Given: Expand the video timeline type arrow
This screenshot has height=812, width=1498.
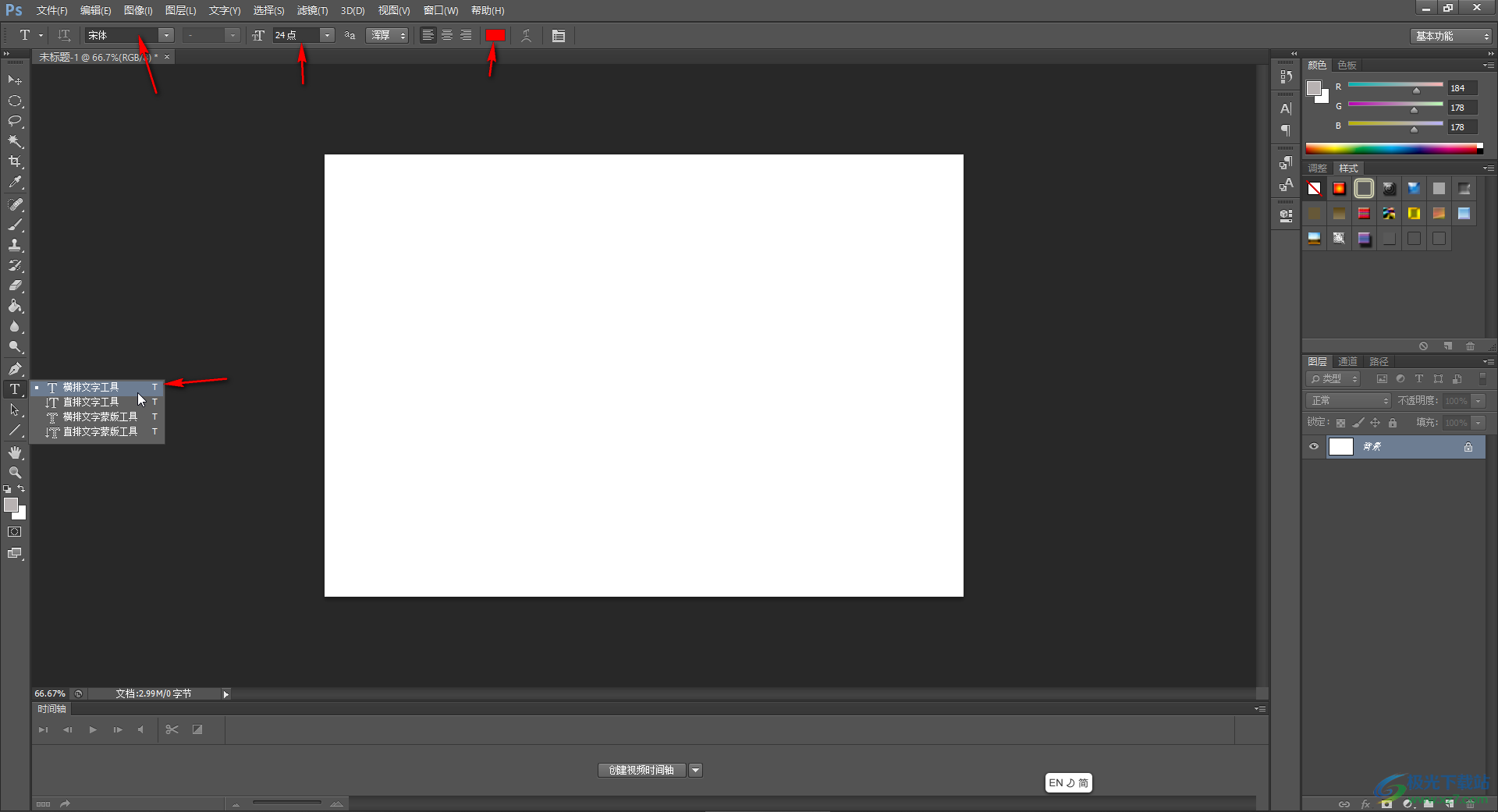Looking at the screenshot, I should coord(696,771).
